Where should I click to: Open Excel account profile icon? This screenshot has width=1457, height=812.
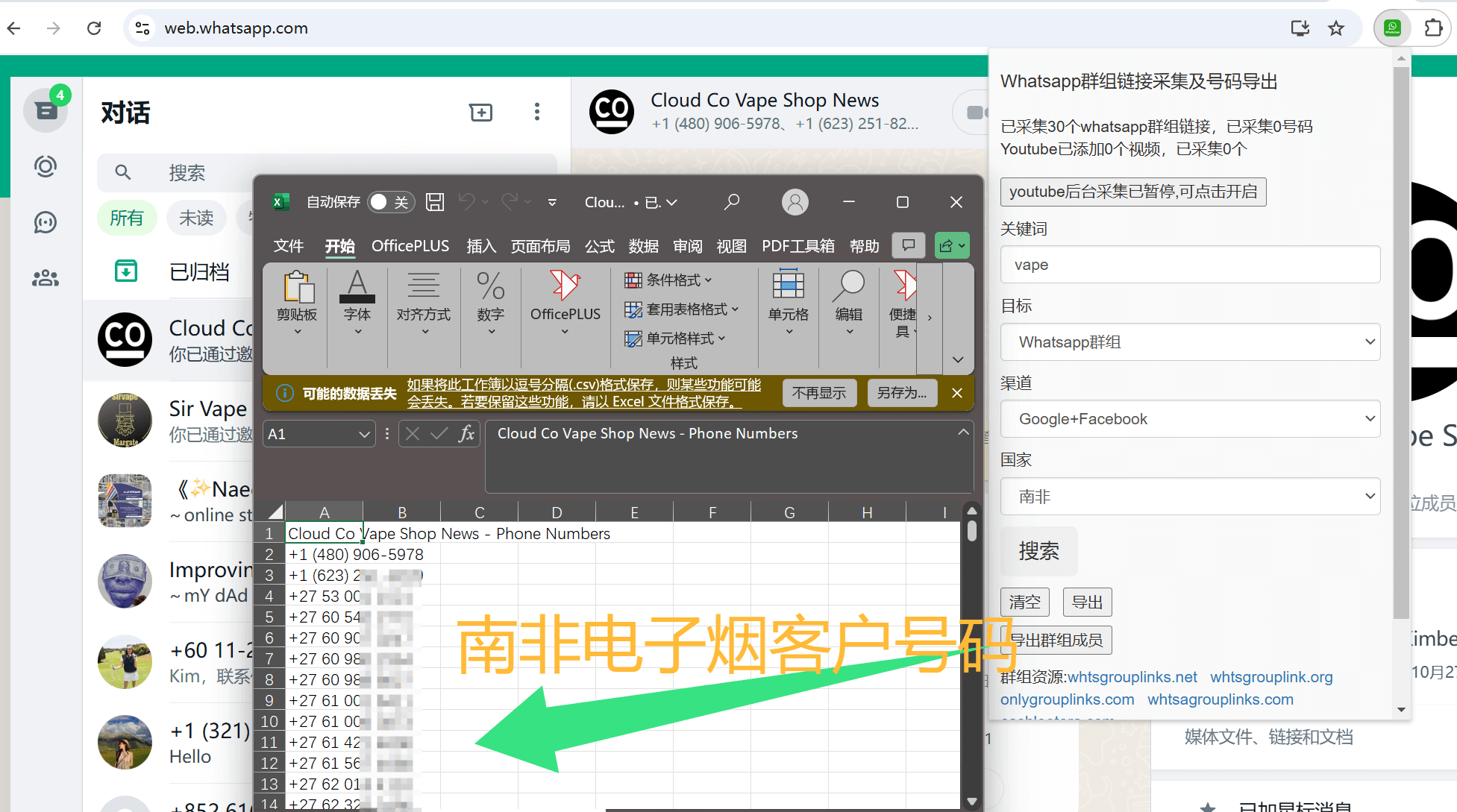[795, 202]
